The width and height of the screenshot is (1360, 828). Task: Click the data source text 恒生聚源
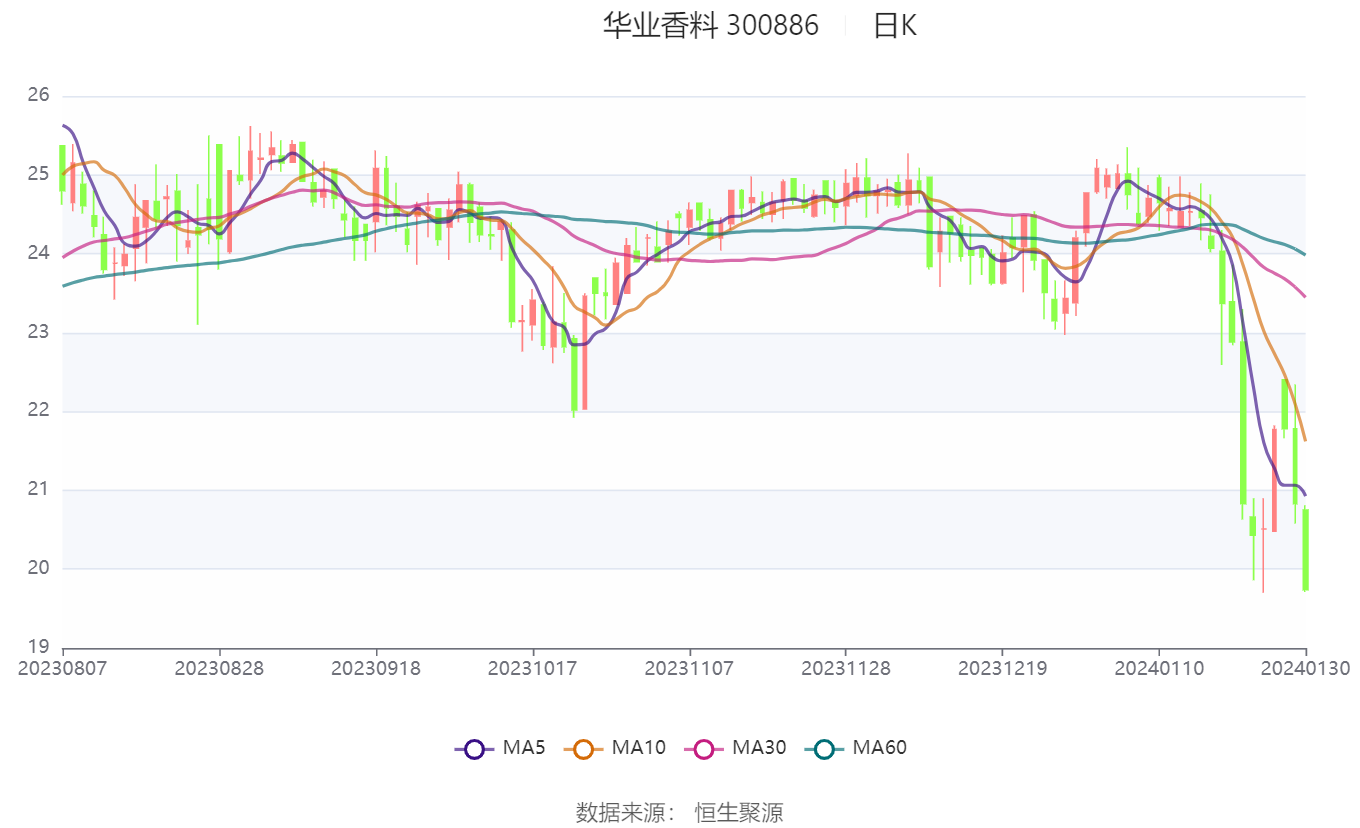pyautogui.click(x=739, y=812)
